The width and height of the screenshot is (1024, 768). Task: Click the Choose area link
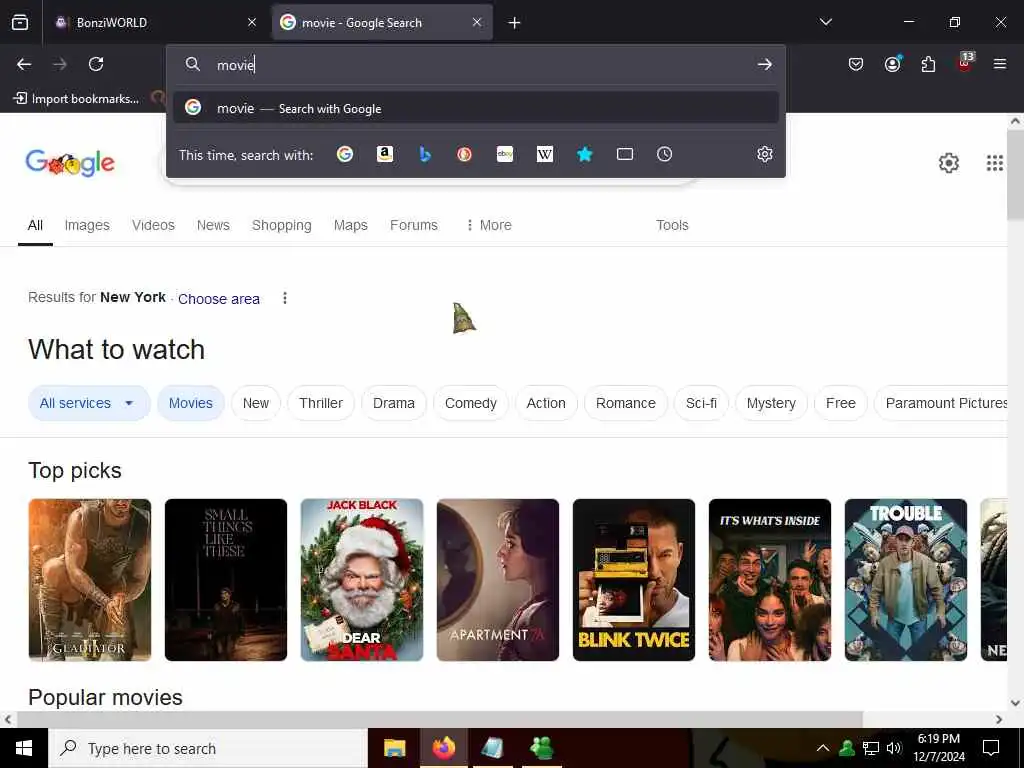(x=219, y=299)
